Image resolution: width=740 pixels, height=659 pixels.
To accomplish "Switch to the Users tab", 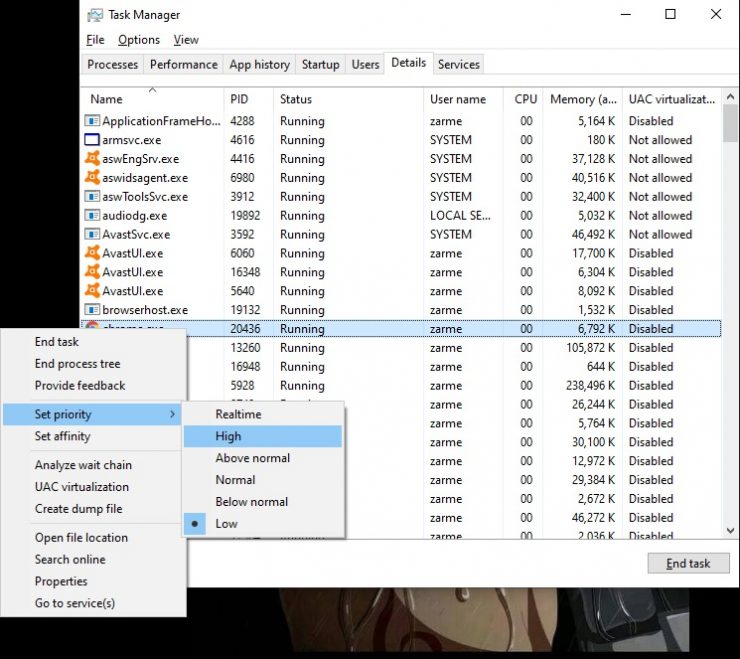I will 365,64.
